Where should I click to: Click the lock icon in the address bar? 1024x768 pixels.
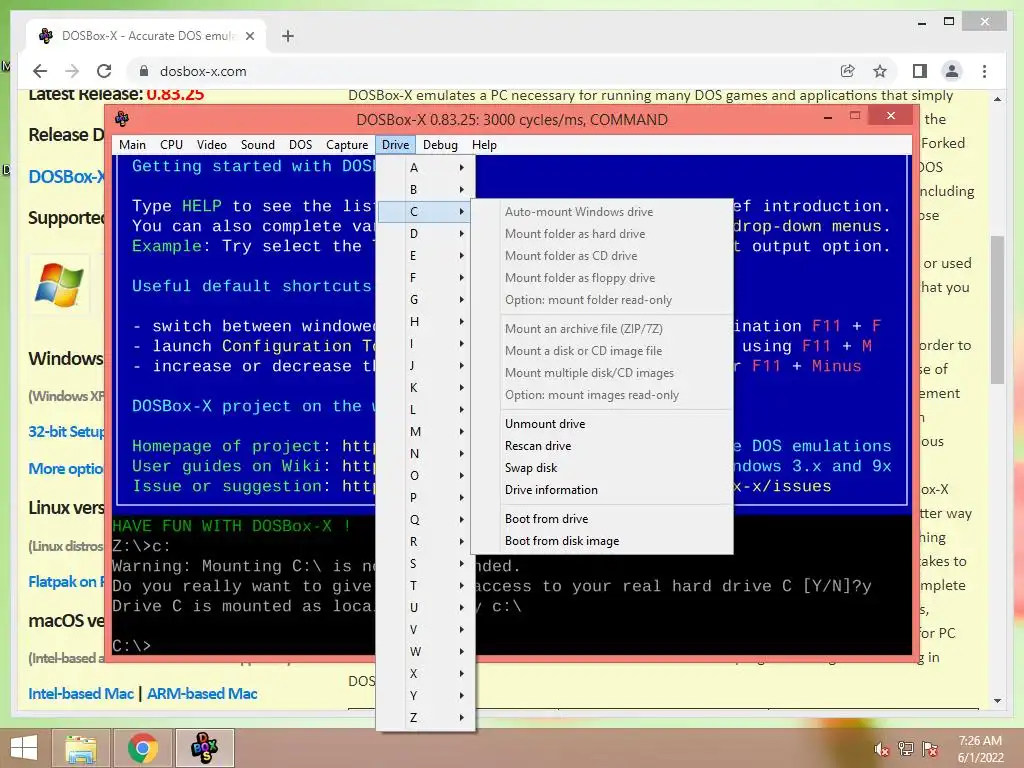144,71
